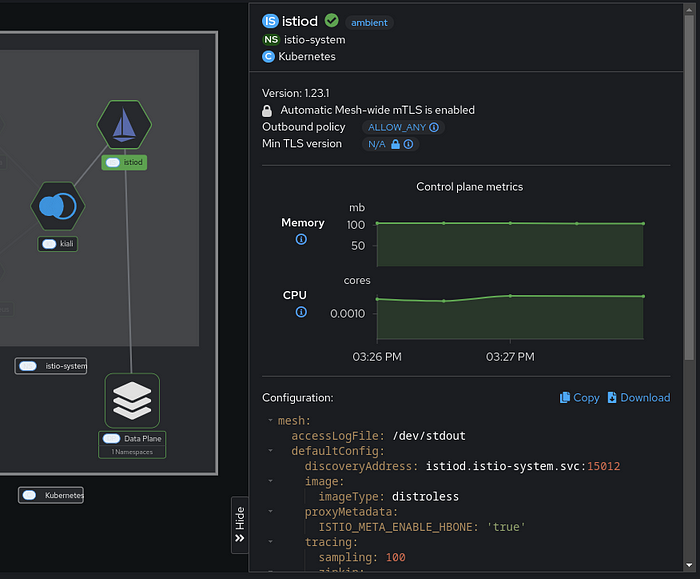This screenshot has height=579, width=700.
Task: Click the mTLS lock icon
Action: pos(267,110)
